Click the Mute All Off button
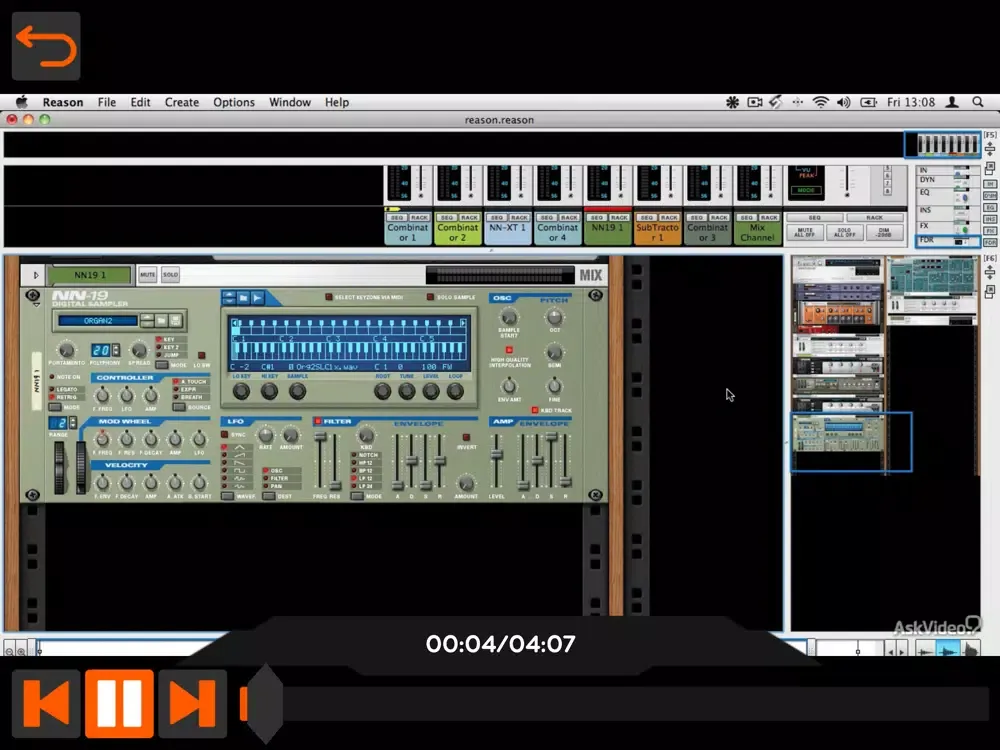The width and height of the screenshot is (1000, 750). (x=805, y=232)
